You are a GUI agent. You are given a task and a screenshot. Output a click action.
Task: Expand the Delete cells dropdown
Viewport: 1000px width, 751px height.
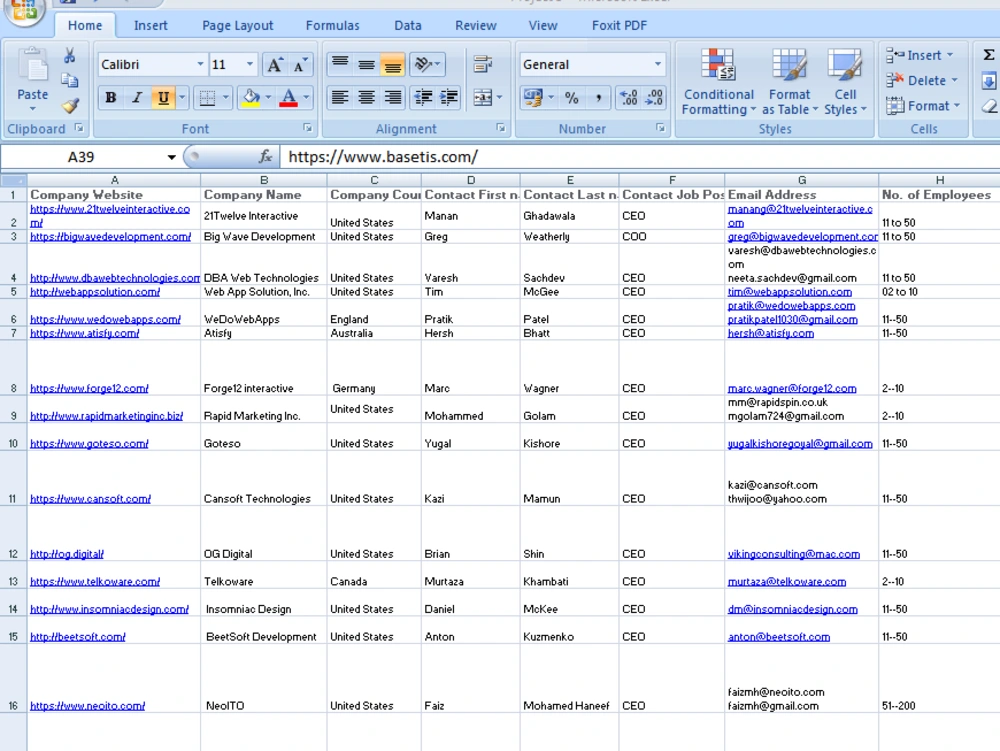click(x=955, y=80)
